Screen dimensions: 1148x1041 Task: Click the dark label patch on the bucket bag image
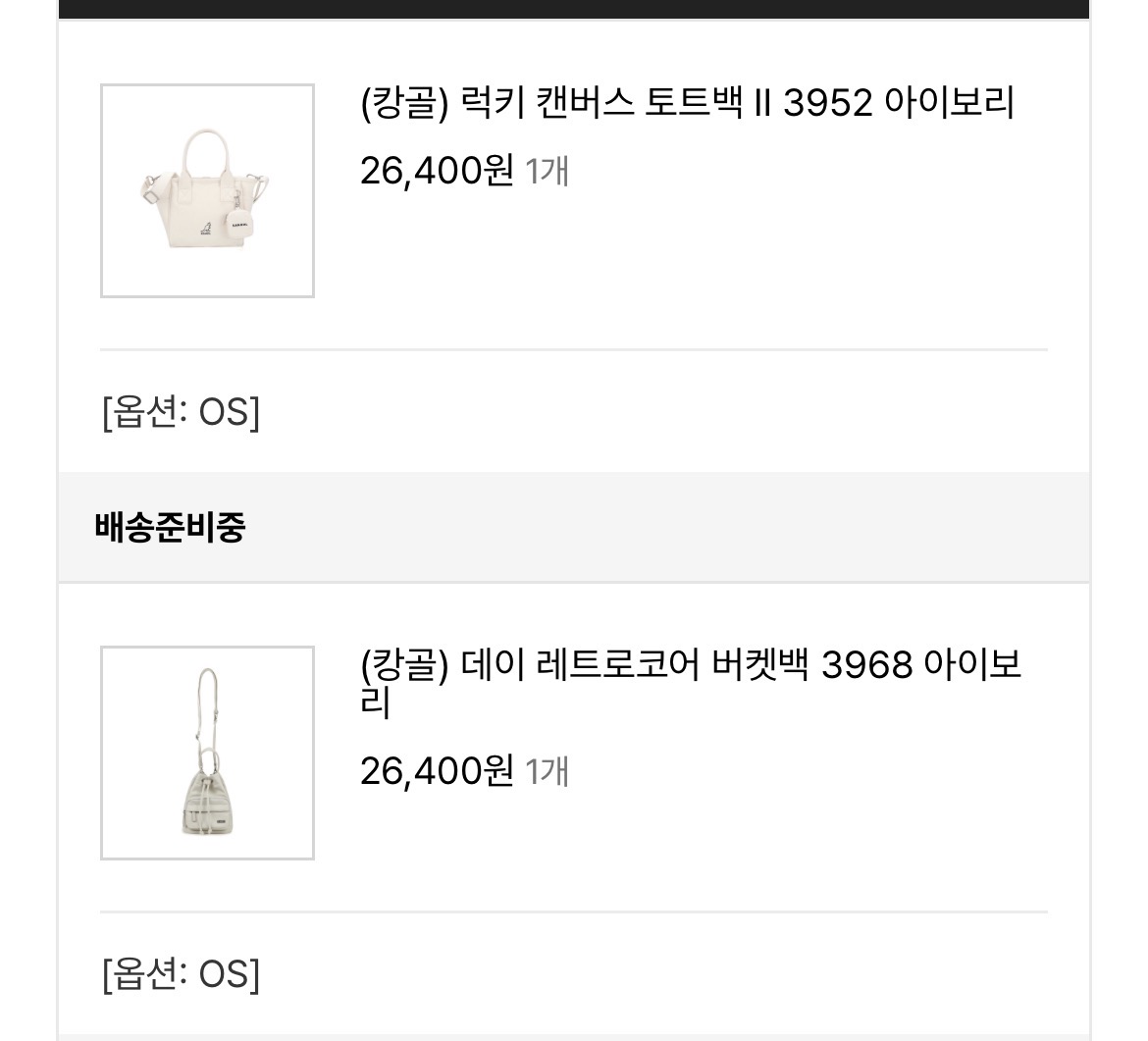(223, 820)
